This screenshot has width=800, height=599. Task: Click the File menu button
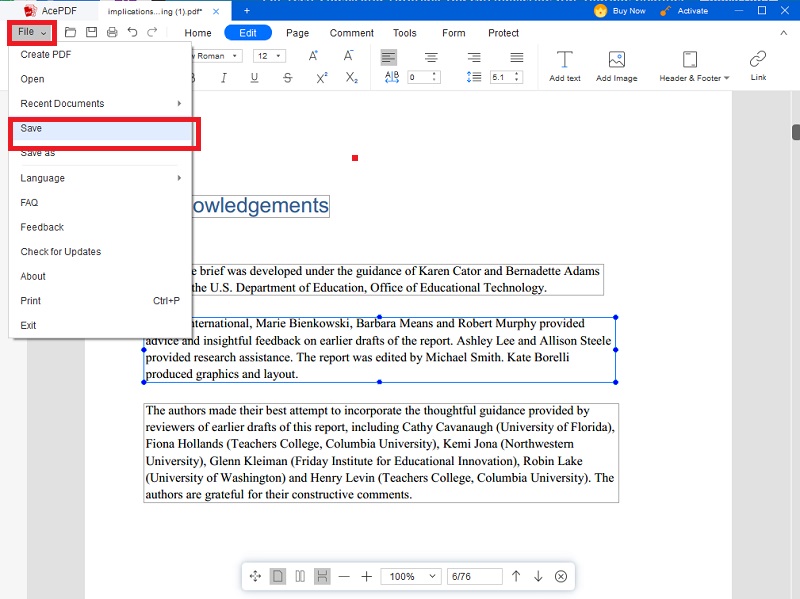pos(32,32)
